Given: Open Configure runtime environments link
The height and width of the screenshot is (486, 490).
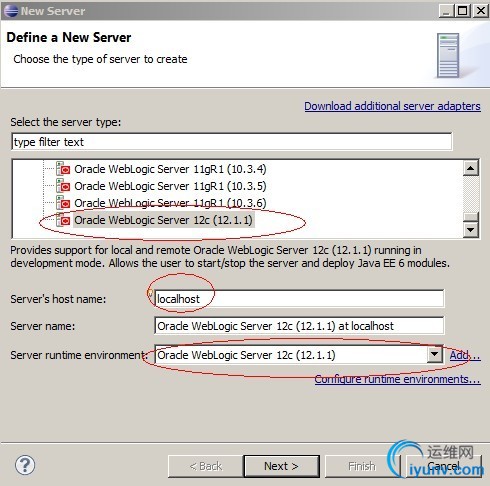Looking at the screenshot, I should (397, 379).
